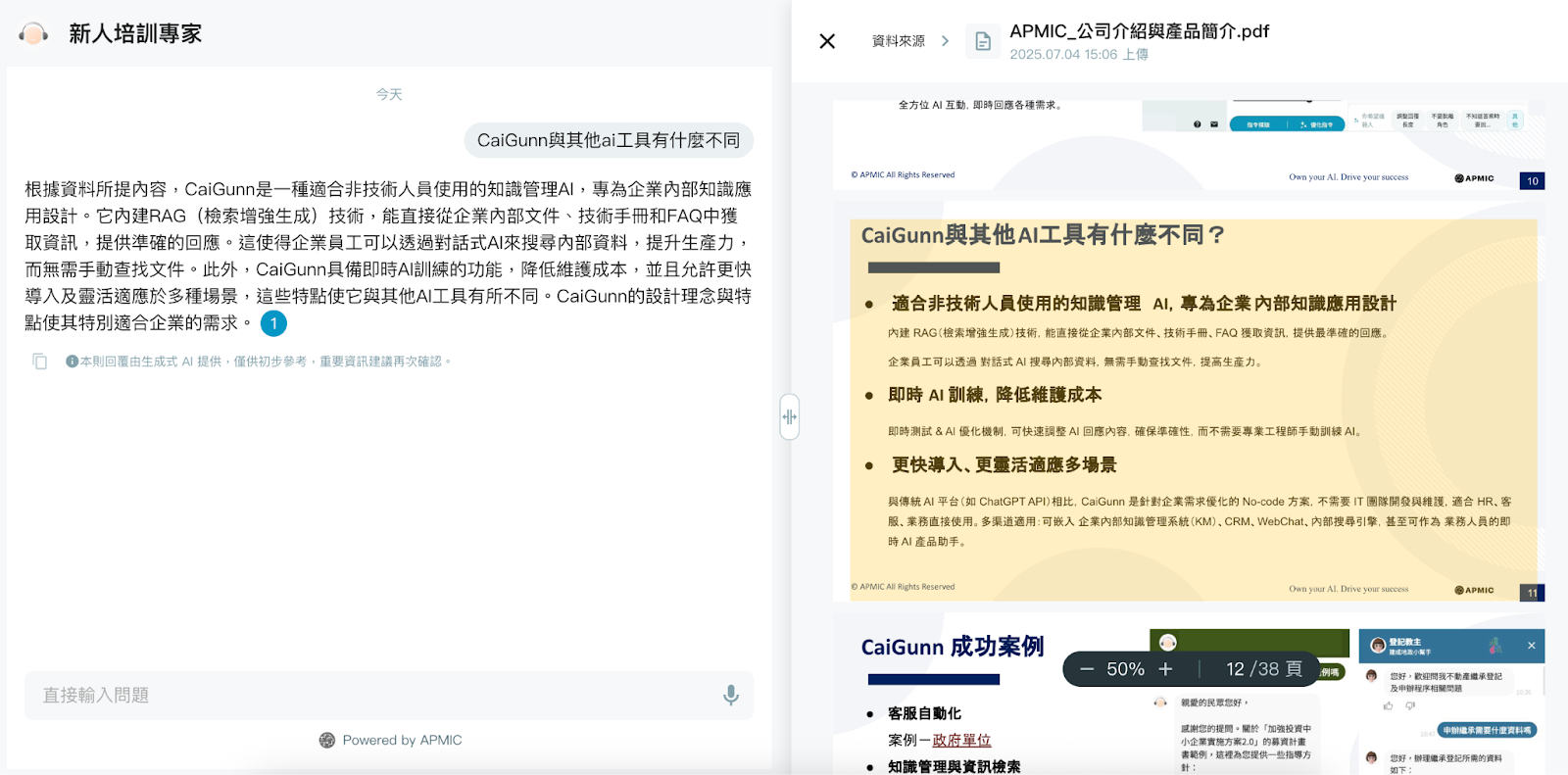Zoom out with the minus icon
Viewport: 1568px width, 775px height.
tap(1087, 669)
